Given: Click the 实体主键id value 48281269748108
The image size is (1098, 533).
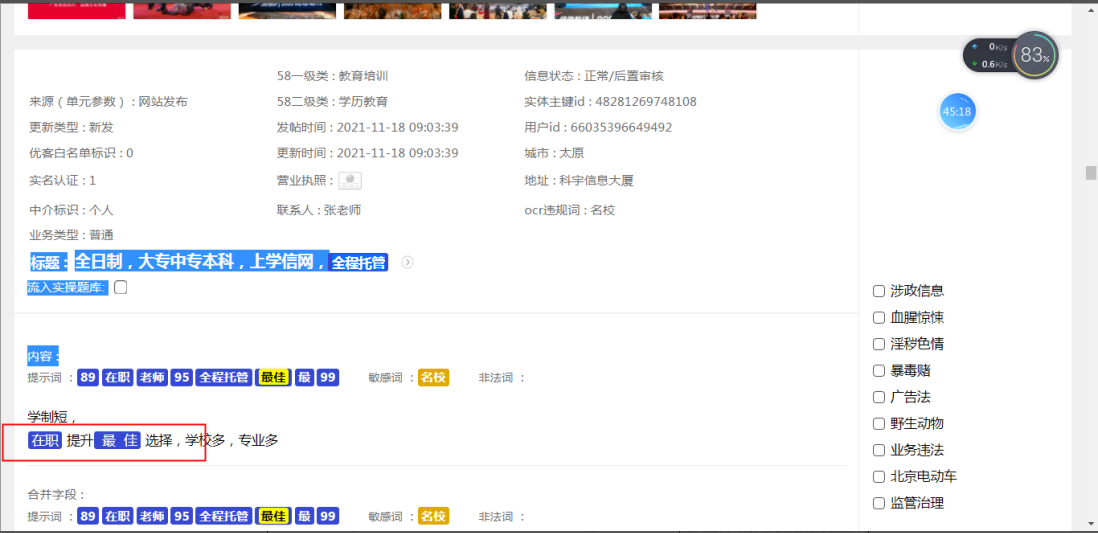Looking at the screenshot, I should point(646,102).
